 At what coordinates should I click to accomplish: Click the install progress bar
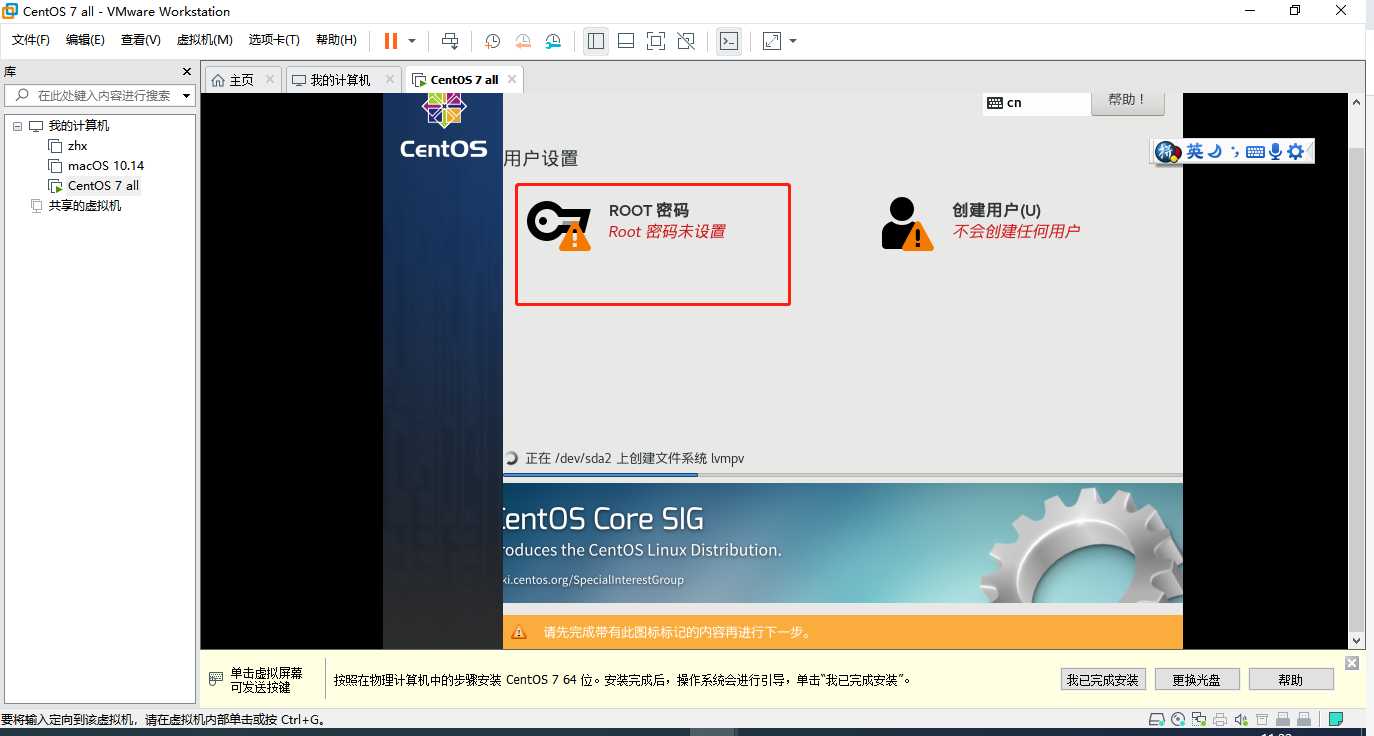(842, 476)
